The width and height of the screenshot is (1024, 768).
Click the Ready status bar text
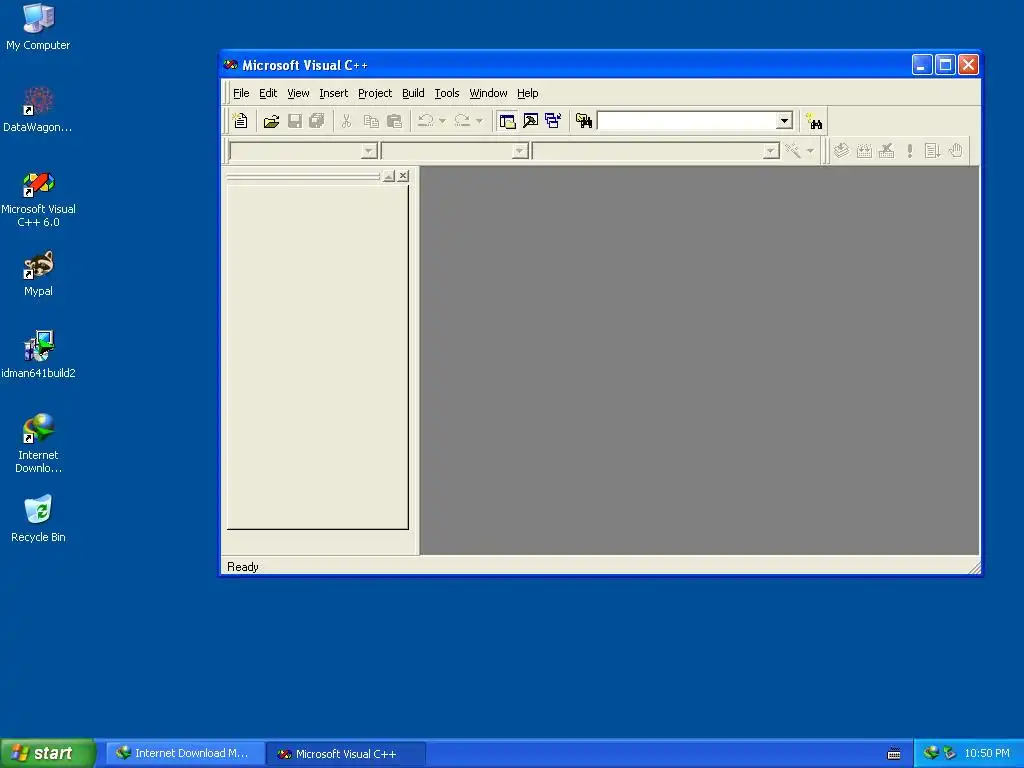coord(242,567)
